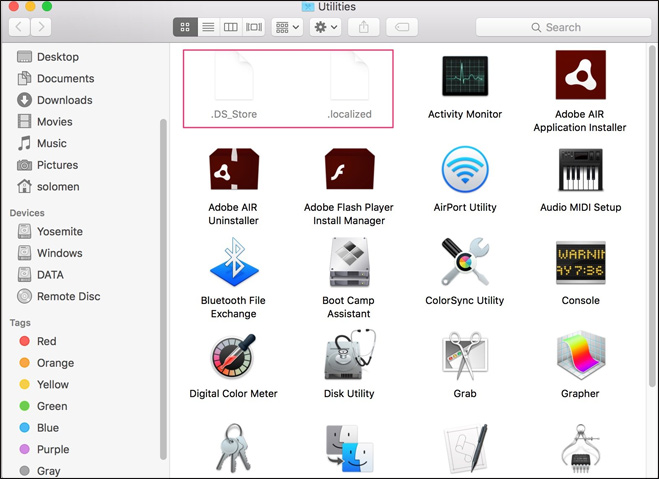
Task: Click the Share toolbar button
Action: coord(364,27)
